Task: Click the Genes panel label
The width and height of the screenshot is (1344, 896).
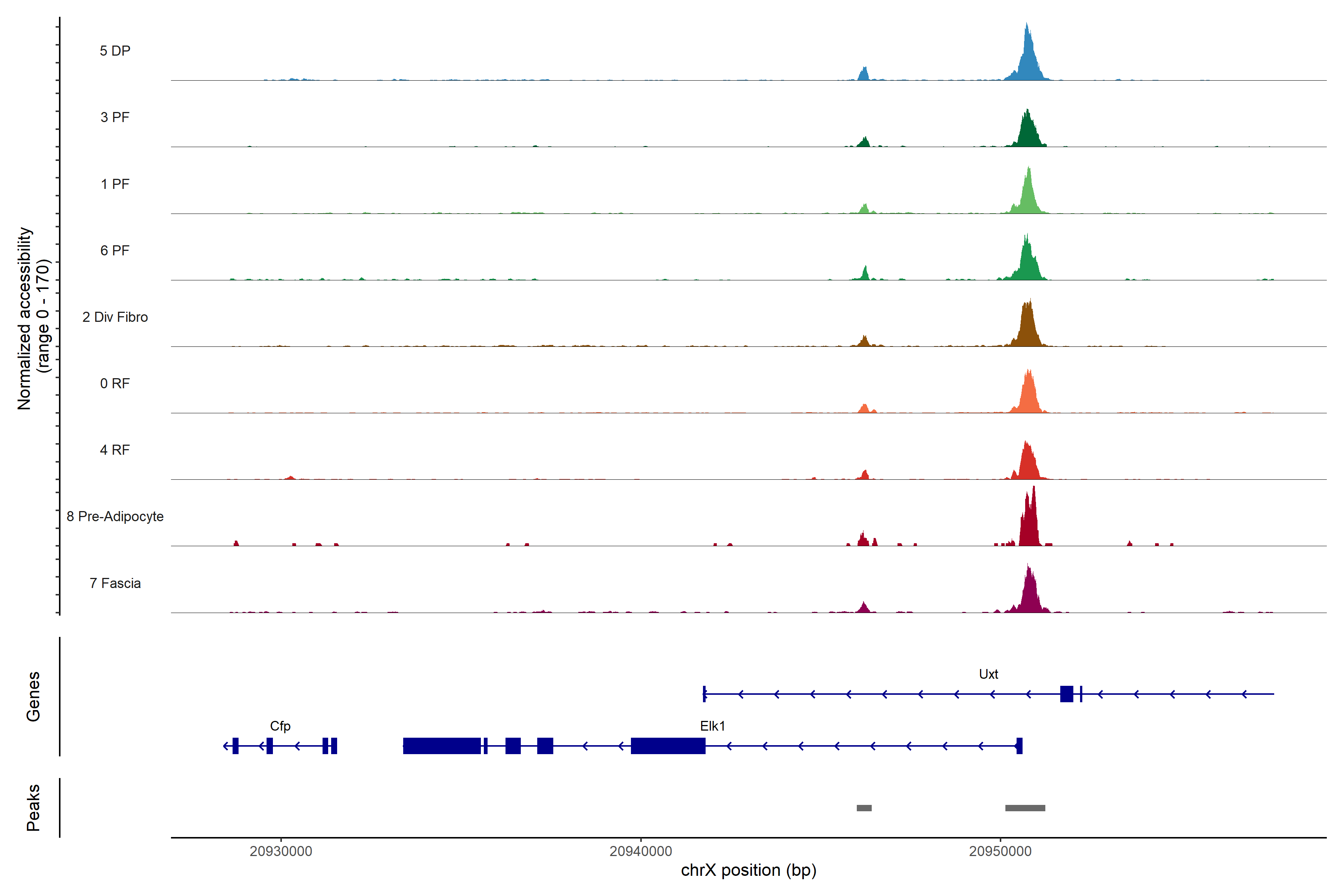Action: pyautogui.click(x=33, y=697)
